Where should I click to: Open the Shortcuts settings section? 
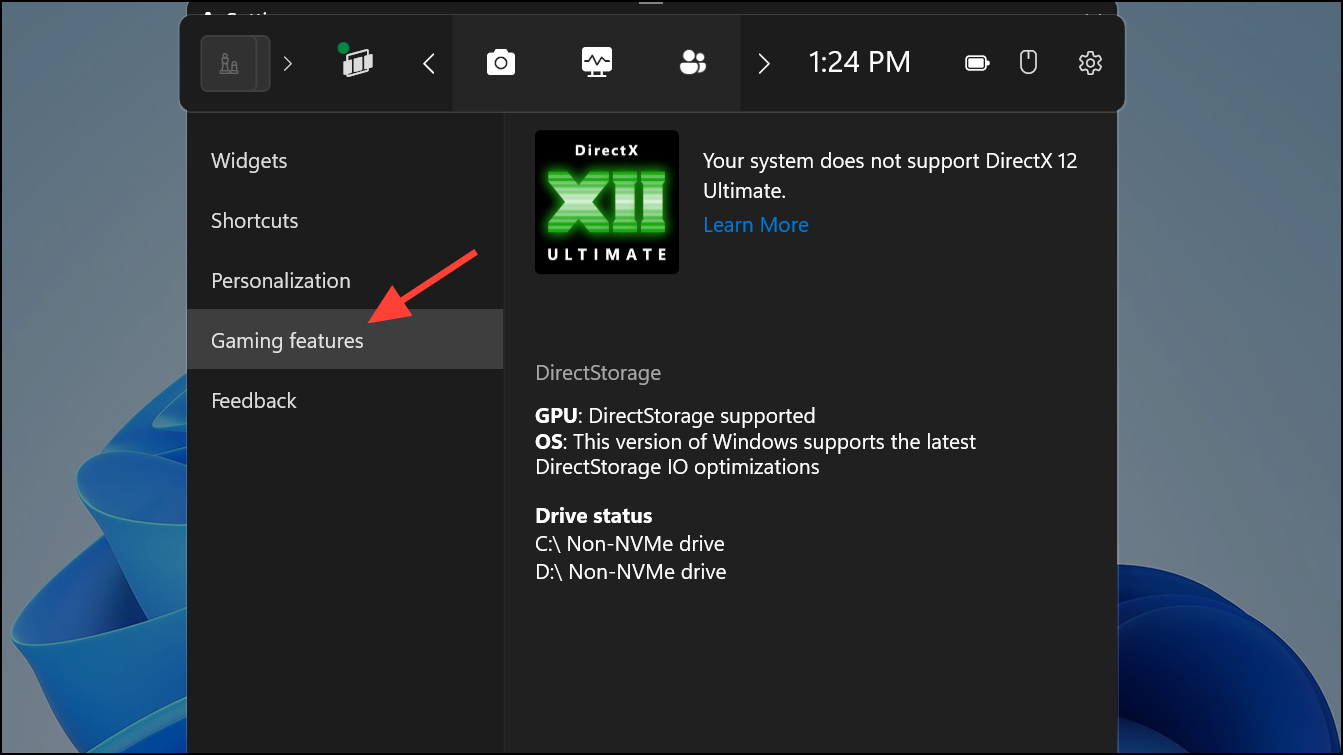coord(345,221)
